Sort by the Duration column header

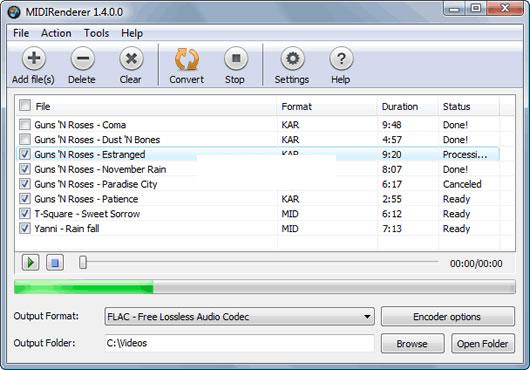pos(400,106)
